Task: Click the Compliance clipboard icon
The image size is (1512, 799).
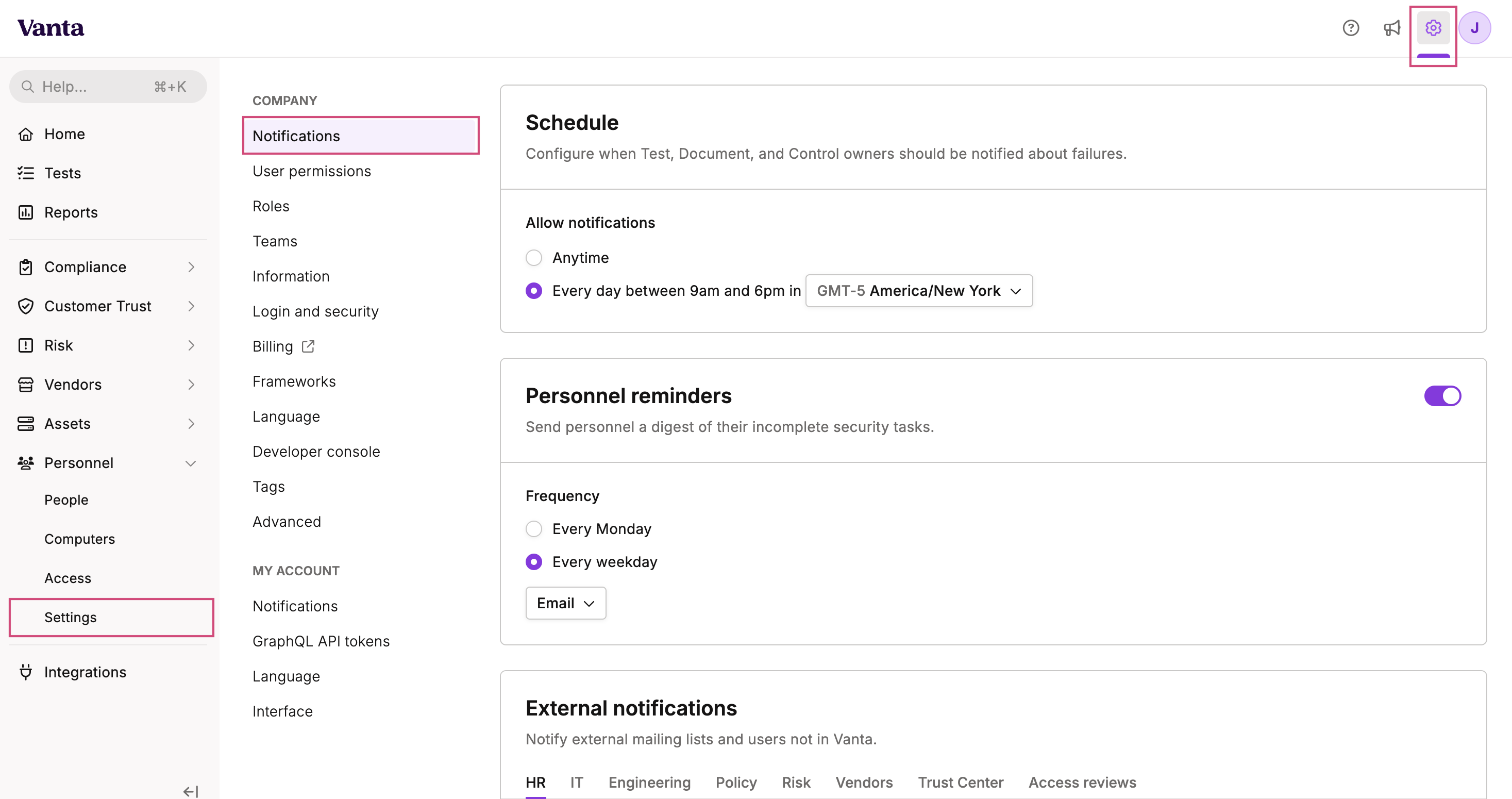Action: tap(25, 267)
